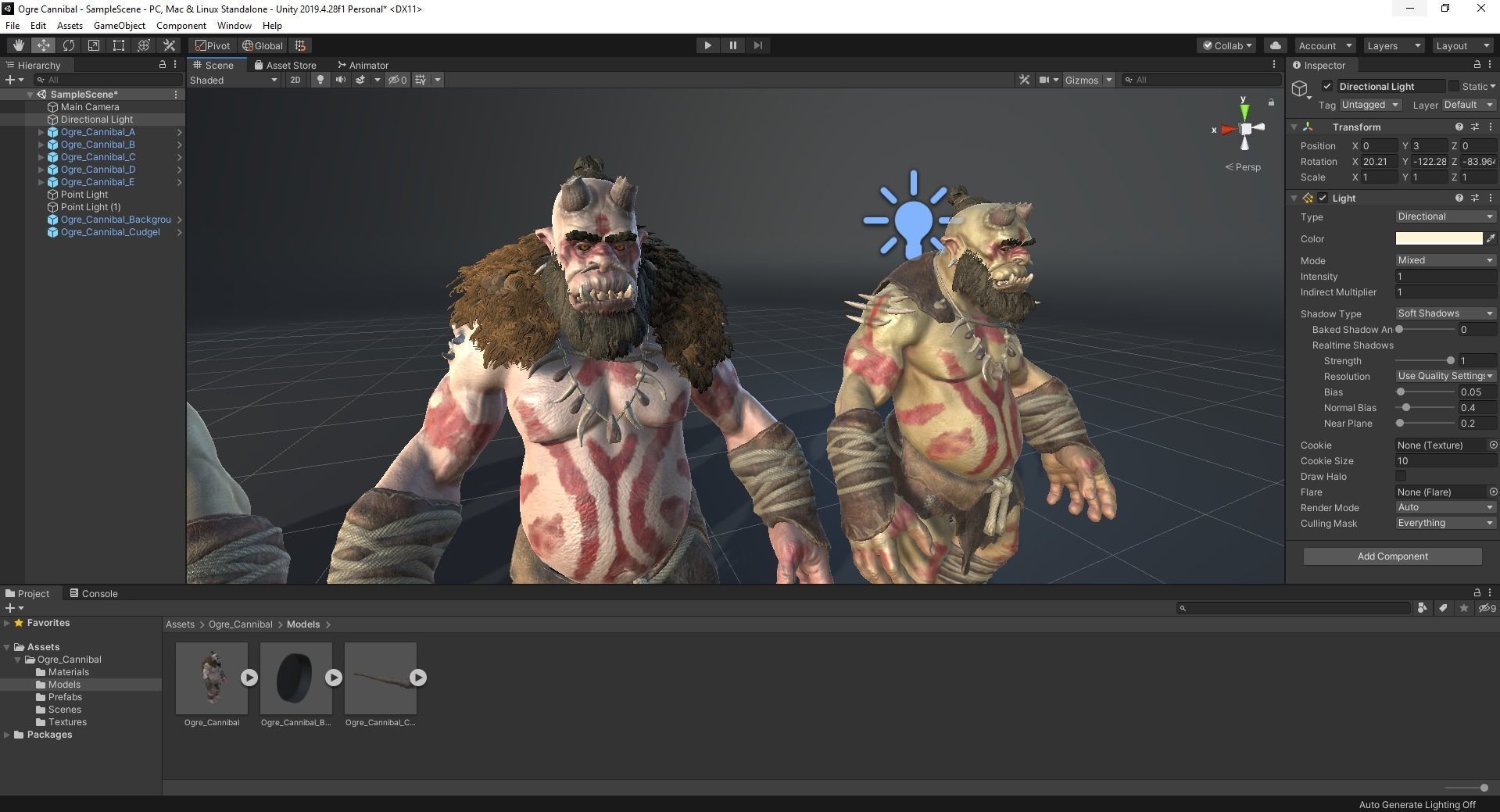1500x812 pixels.
Task: Toggle hidden objects visibility count
Action: [x=398, y=80]
